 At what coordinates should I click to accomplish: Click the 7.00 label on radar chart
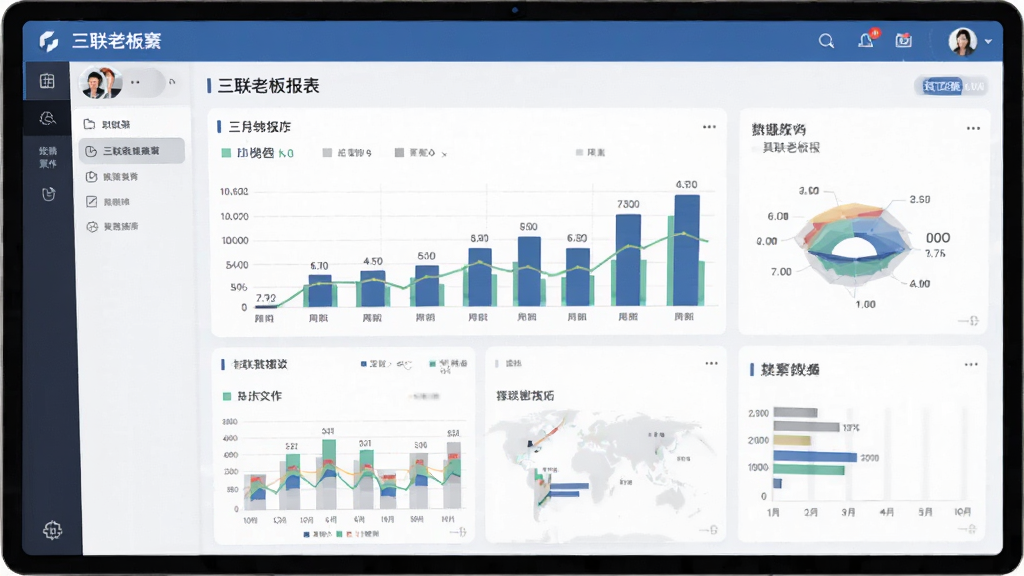pos(781,272)
